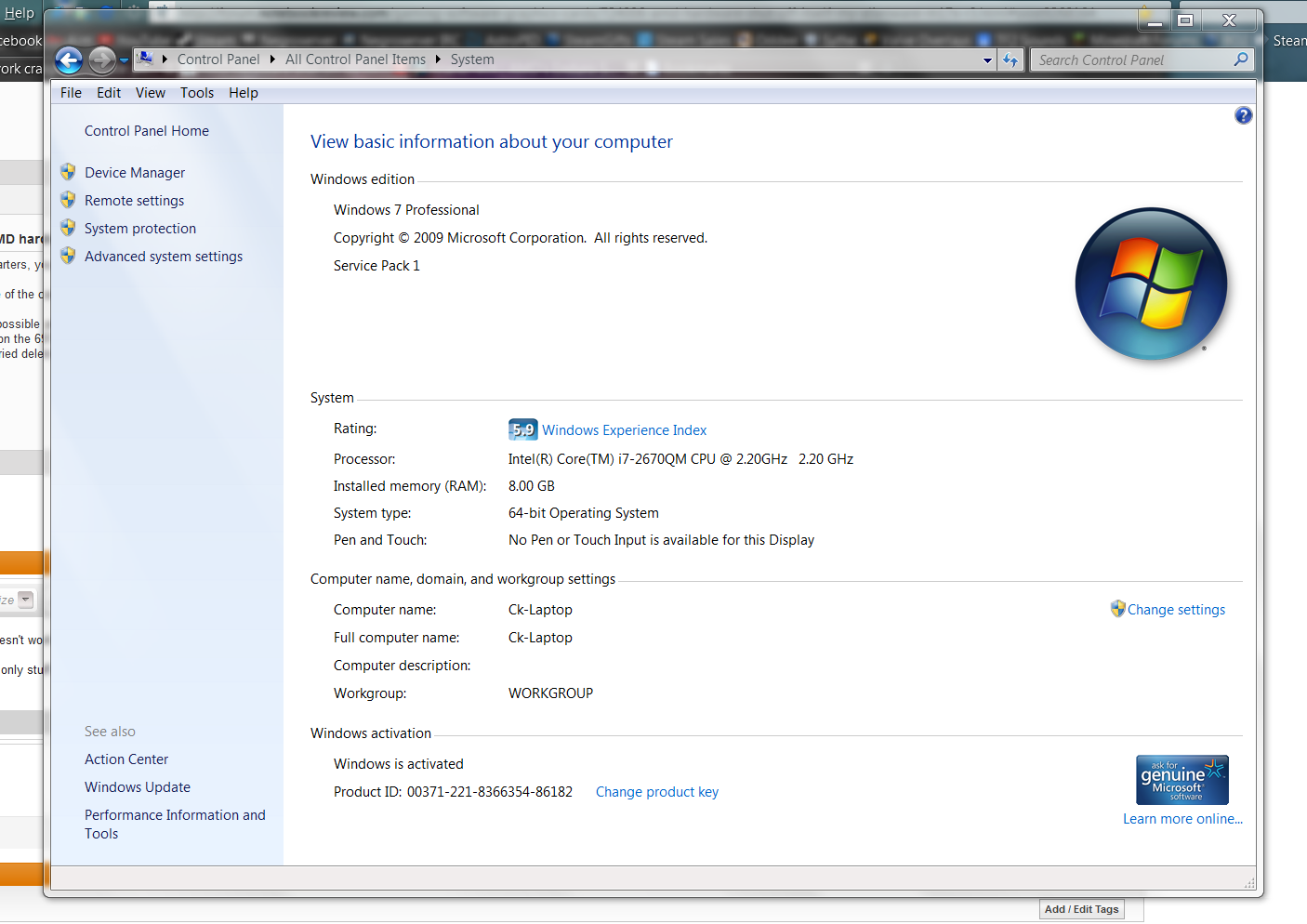
Task: Open Windows Update link
Action: [x=138, y=787]
